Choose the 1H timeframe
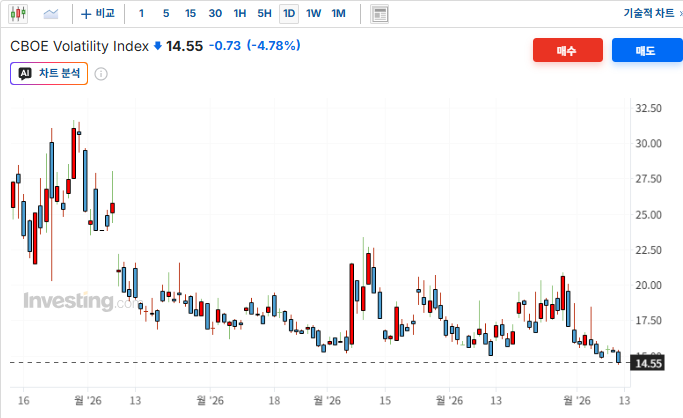Image resolution: width=683 pixels, height=418 pixels. [240, 13]
